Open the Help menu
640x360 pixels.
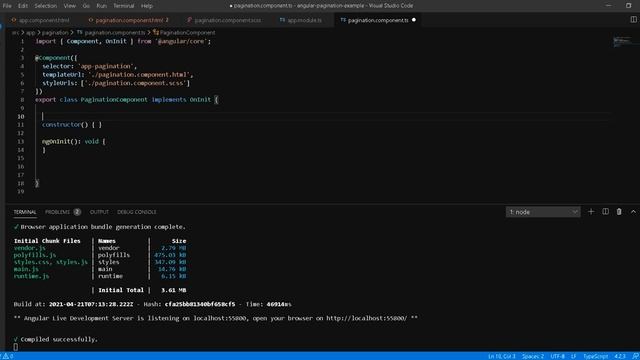147,6
